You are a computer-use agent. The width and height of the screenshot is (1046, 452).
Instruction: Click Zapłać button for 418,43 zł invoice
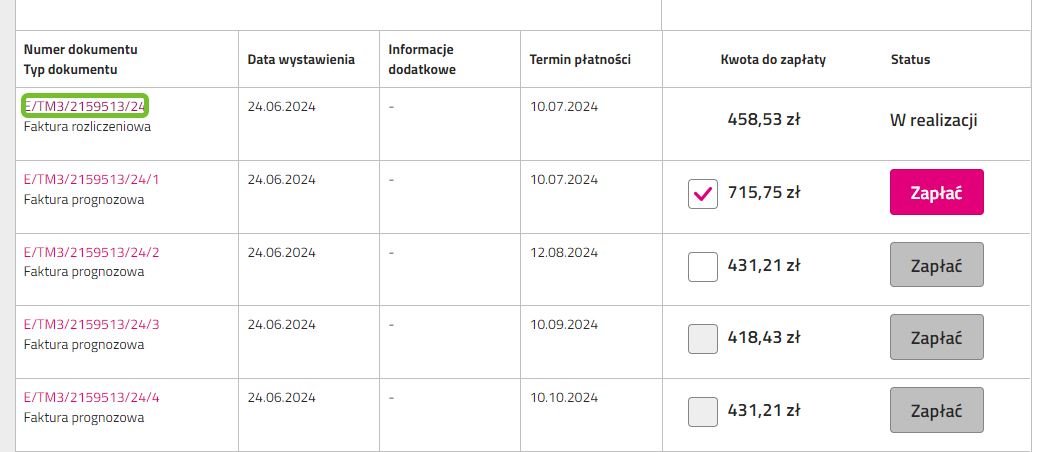pos(937,337)
